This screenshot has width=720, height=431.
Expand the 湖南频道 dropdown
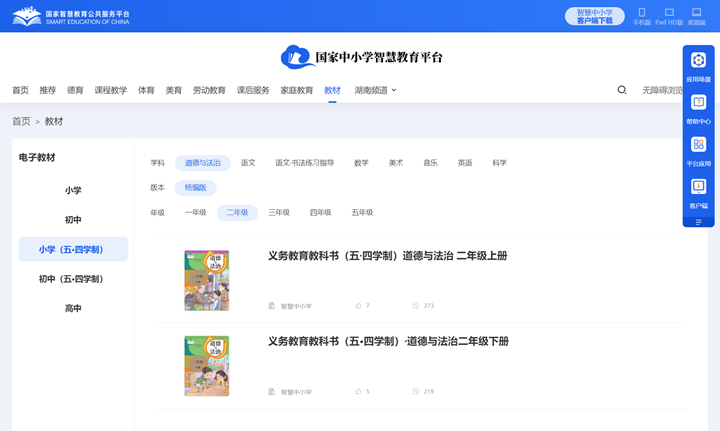pos(375,90)
